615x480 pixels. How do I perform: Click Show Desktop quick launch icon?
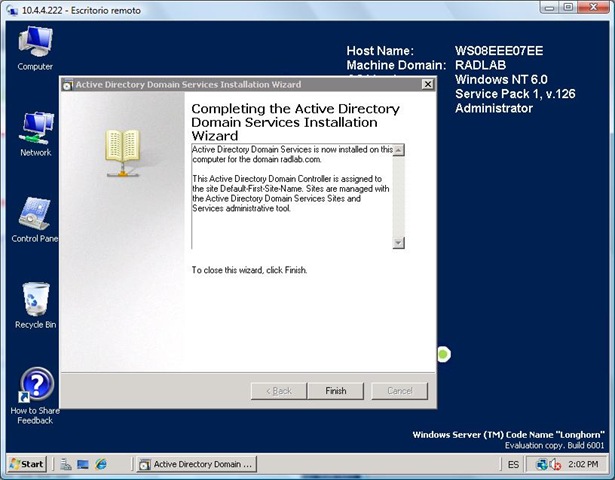pyautogui.click(x=83, y=464)
